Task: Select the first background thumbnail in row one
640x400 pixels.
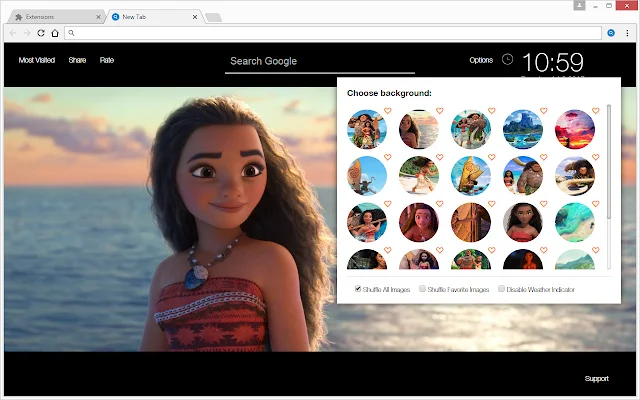Action: 367,129
